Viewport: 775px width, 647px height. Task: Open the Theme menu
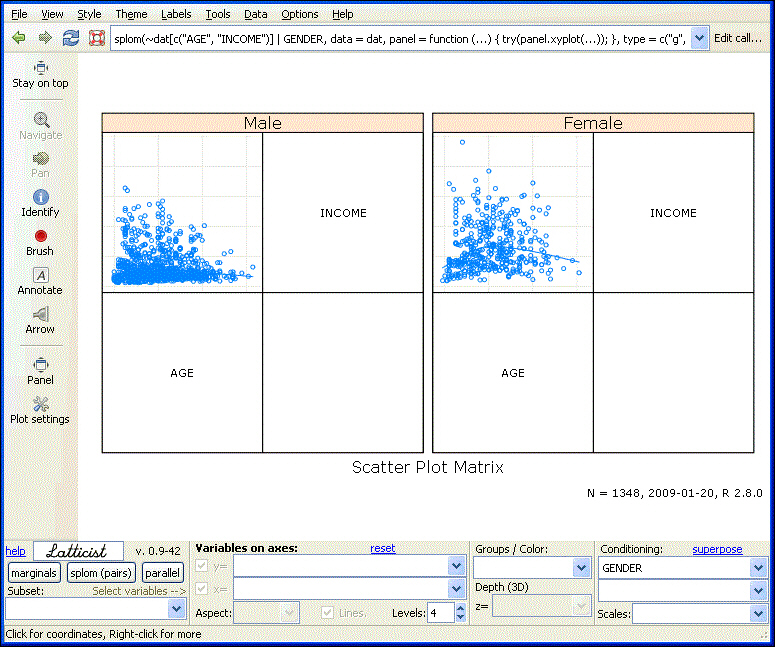pos(131,14)
